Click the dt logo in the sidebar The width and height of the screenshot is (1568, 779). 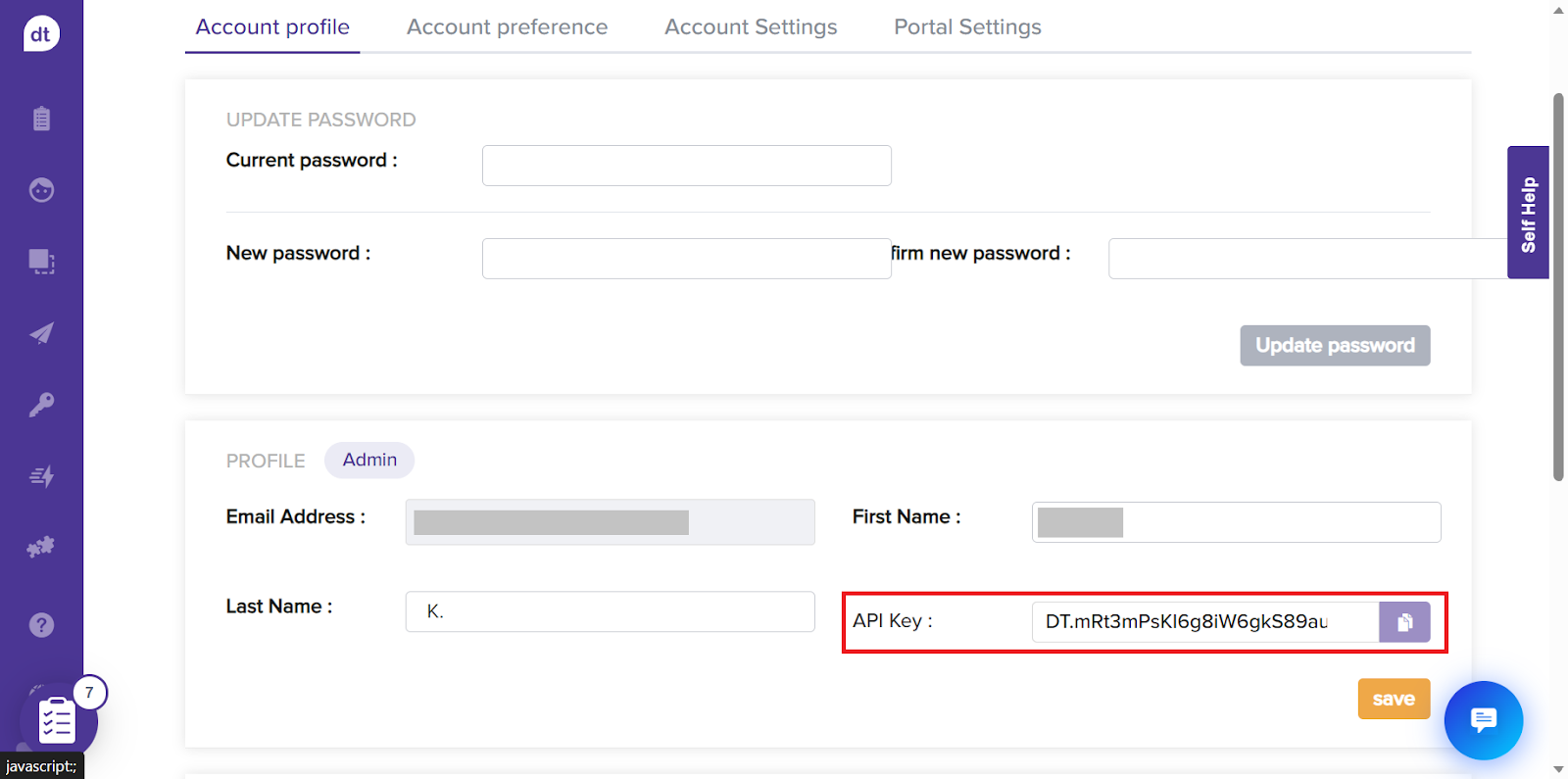(41, 34)
